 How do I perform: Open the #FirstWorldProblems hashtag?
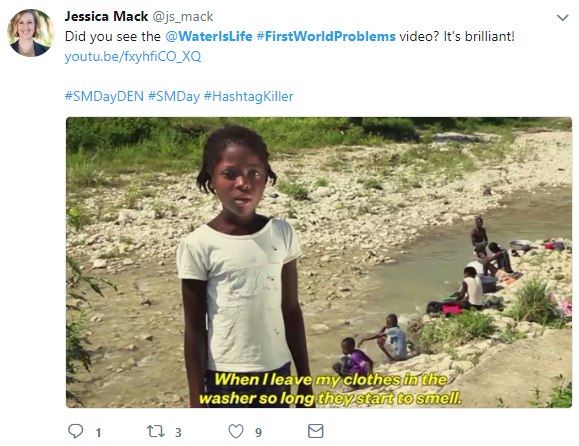click(x=326, y=36)
